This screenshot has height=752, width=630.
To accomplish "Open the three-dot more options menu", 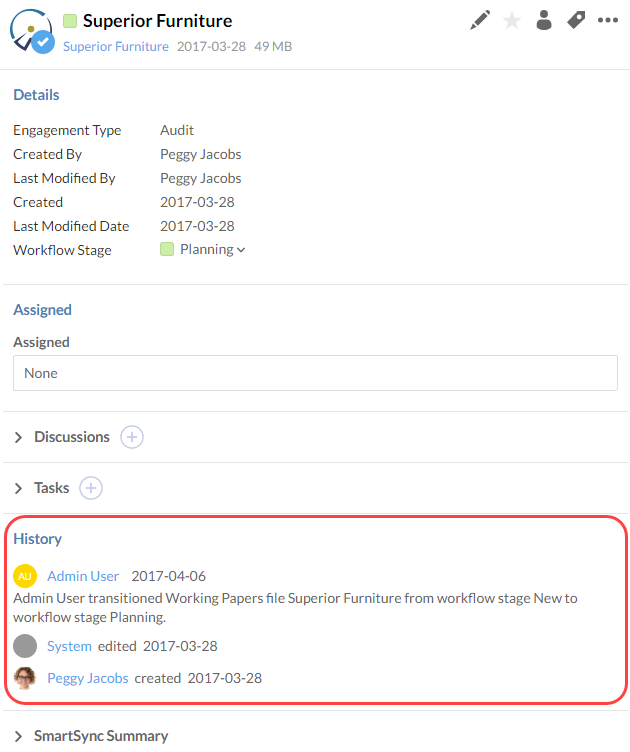I will pos(607,20).
